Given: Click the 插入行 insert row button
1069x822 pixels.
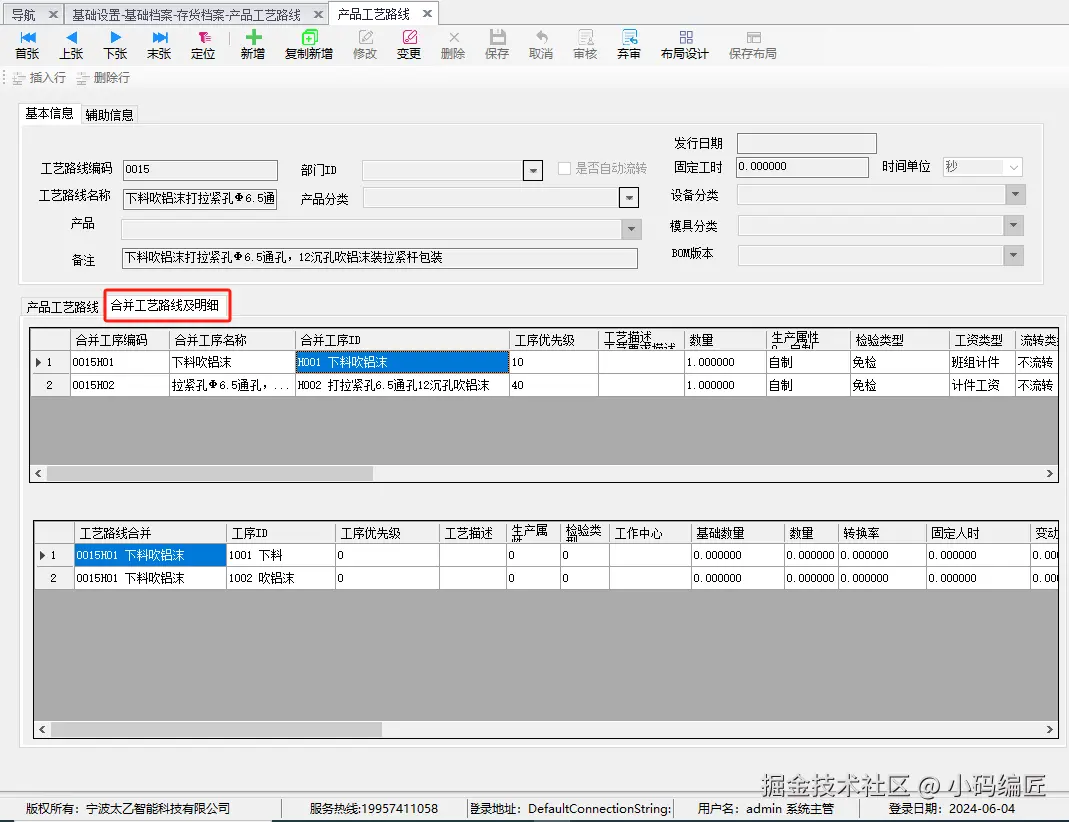Looking at the screenshot, I should point(40,78).
